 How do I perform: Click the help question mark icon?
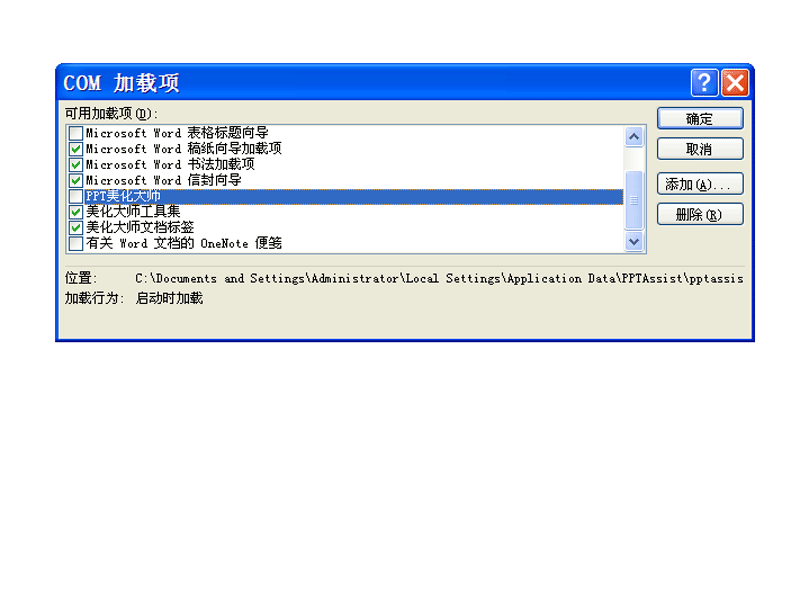(x=704, y=83)
